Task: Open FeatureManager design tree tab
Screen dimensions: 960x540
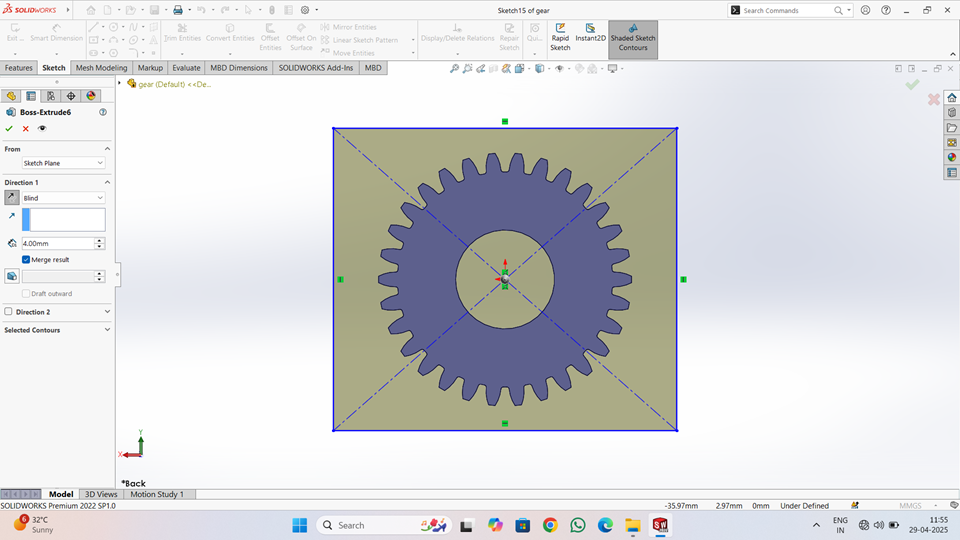Action: pyautogui.click(x=11, y=96)
